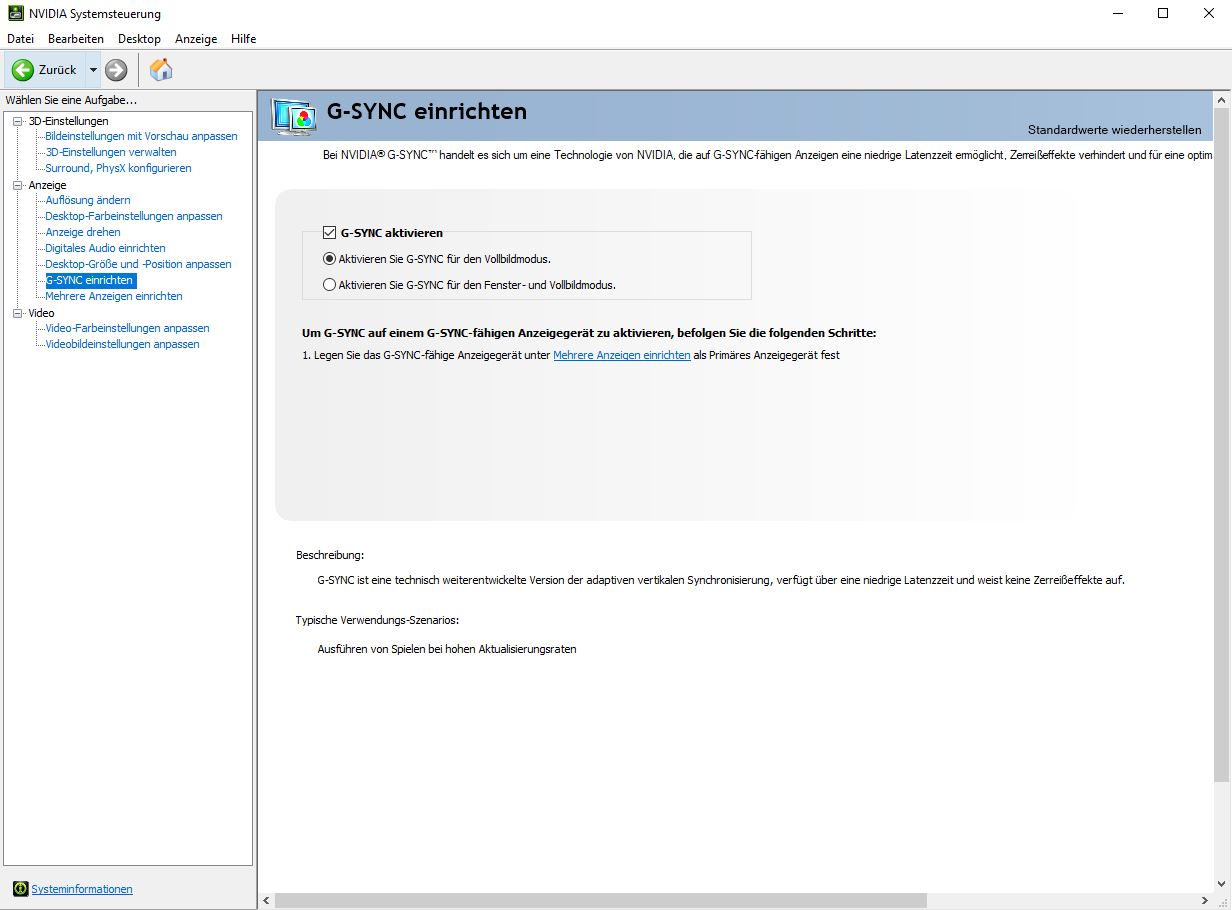The image size is (1232, 910).
Task: Collapse the Anzeige tree node
Action: pos(17,185)
